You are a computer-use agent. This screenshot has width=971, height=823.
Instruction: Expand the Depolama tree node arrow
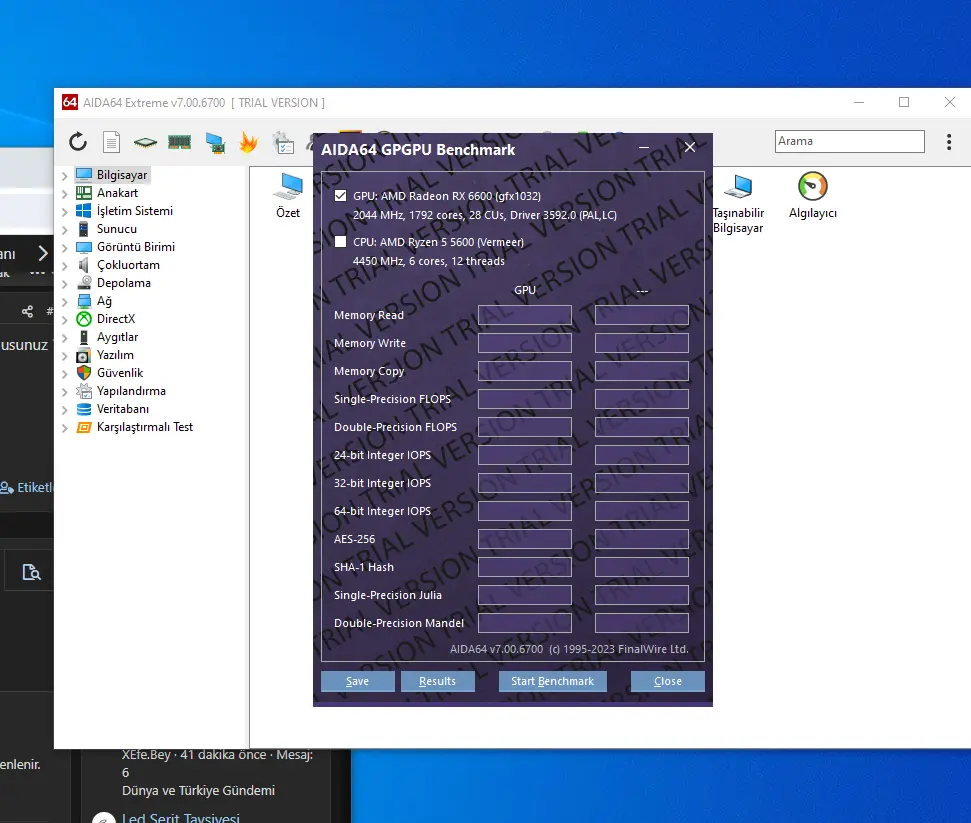click(x=64, y=284)
